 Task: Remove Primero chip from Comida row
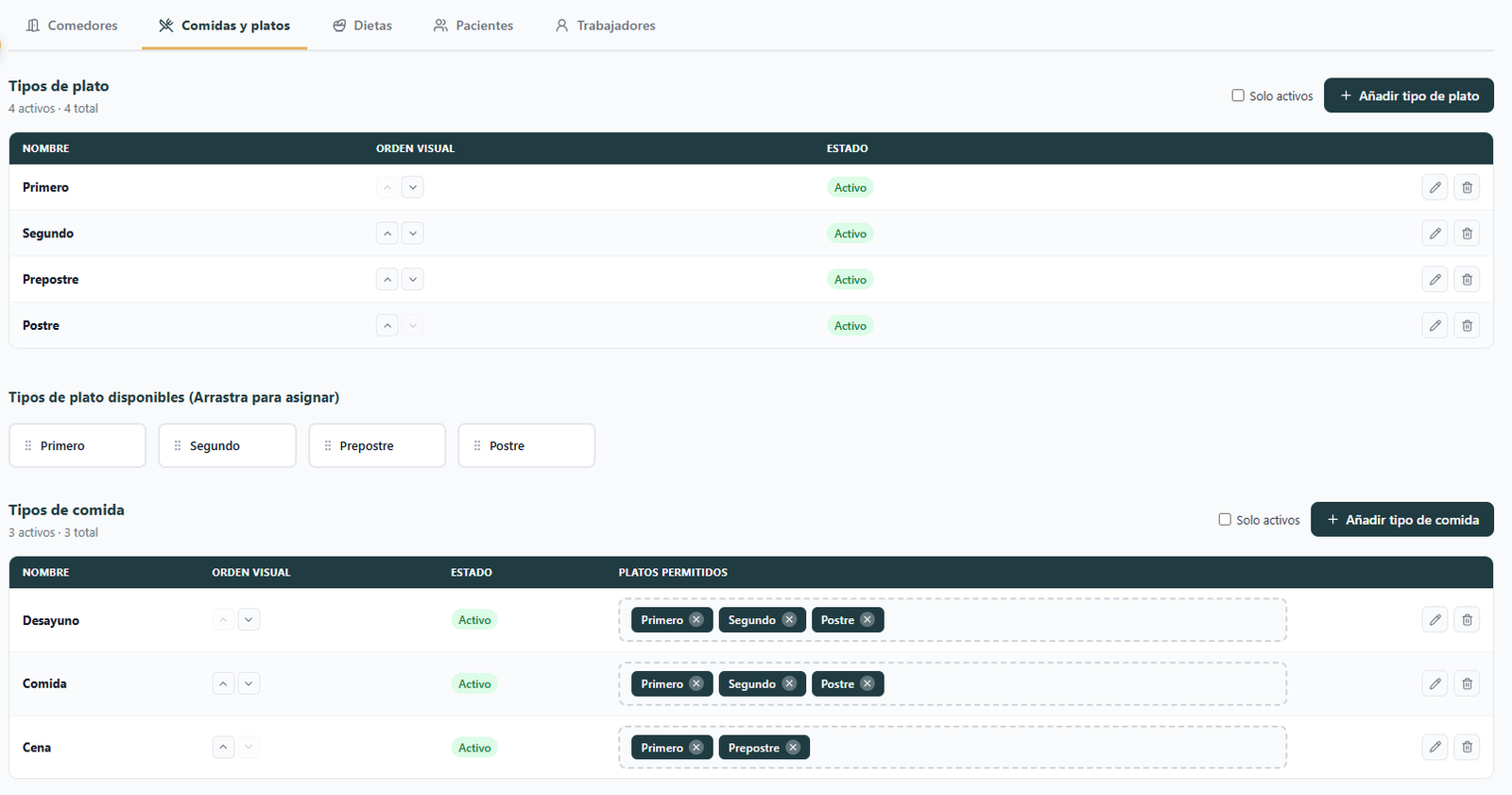tap(696, 683)
